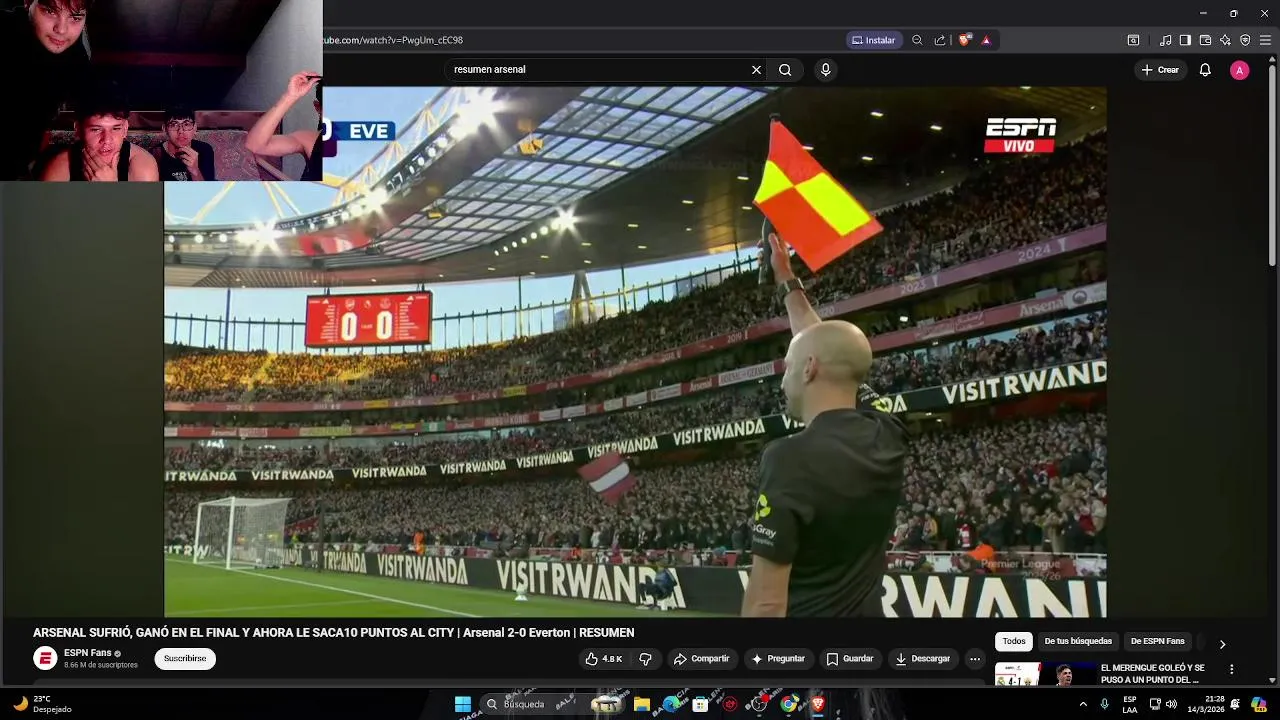Open Google Chrome from taskbar
Screen dimensions: 1280x720
click(x=789, y=704)
